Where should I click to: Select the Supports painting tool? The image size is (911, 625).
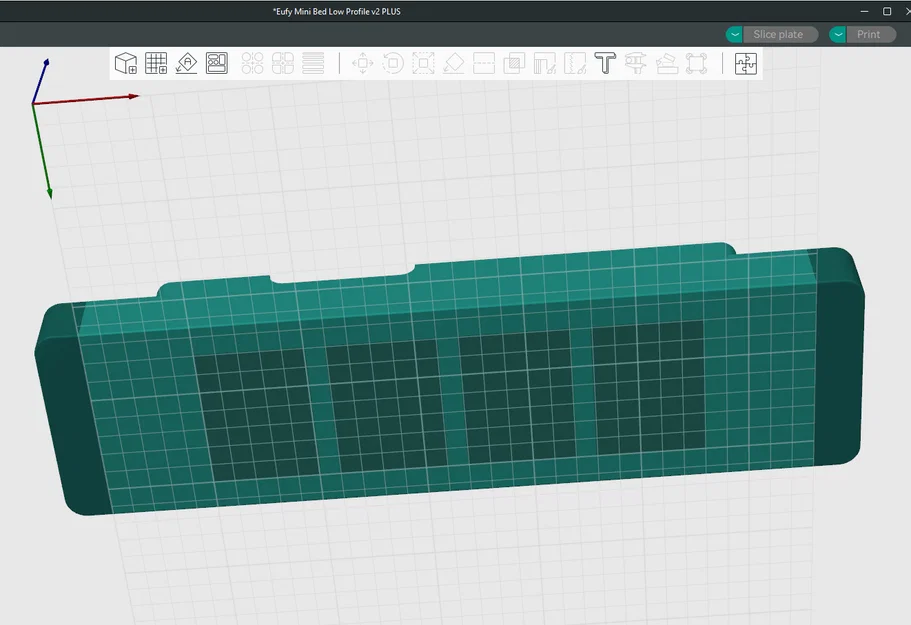pos(544,63)
